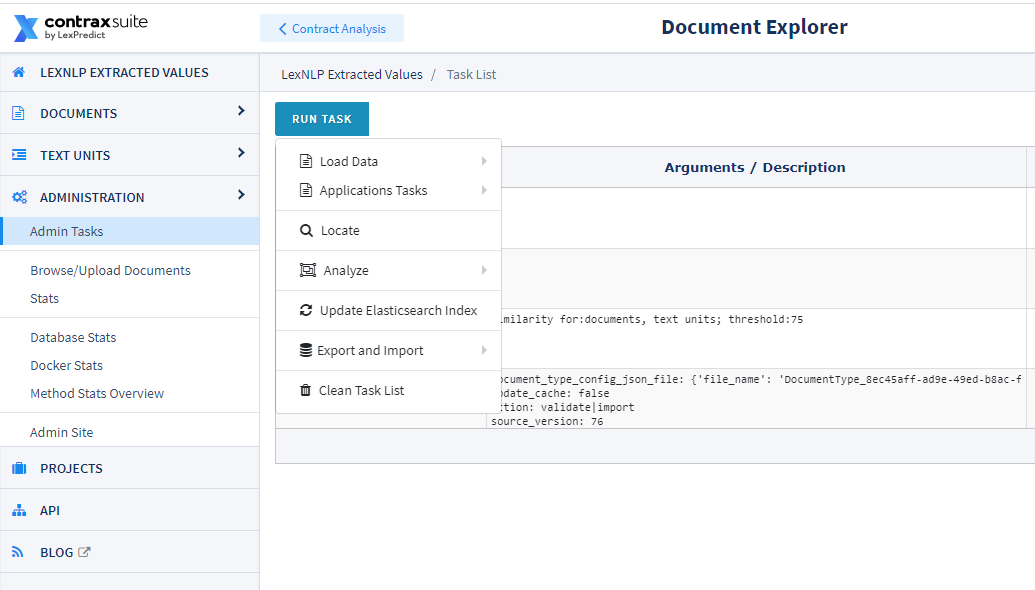The image size is (1035, 590).
Task: Click the Text Units list icon
Action: pos(19,155)
